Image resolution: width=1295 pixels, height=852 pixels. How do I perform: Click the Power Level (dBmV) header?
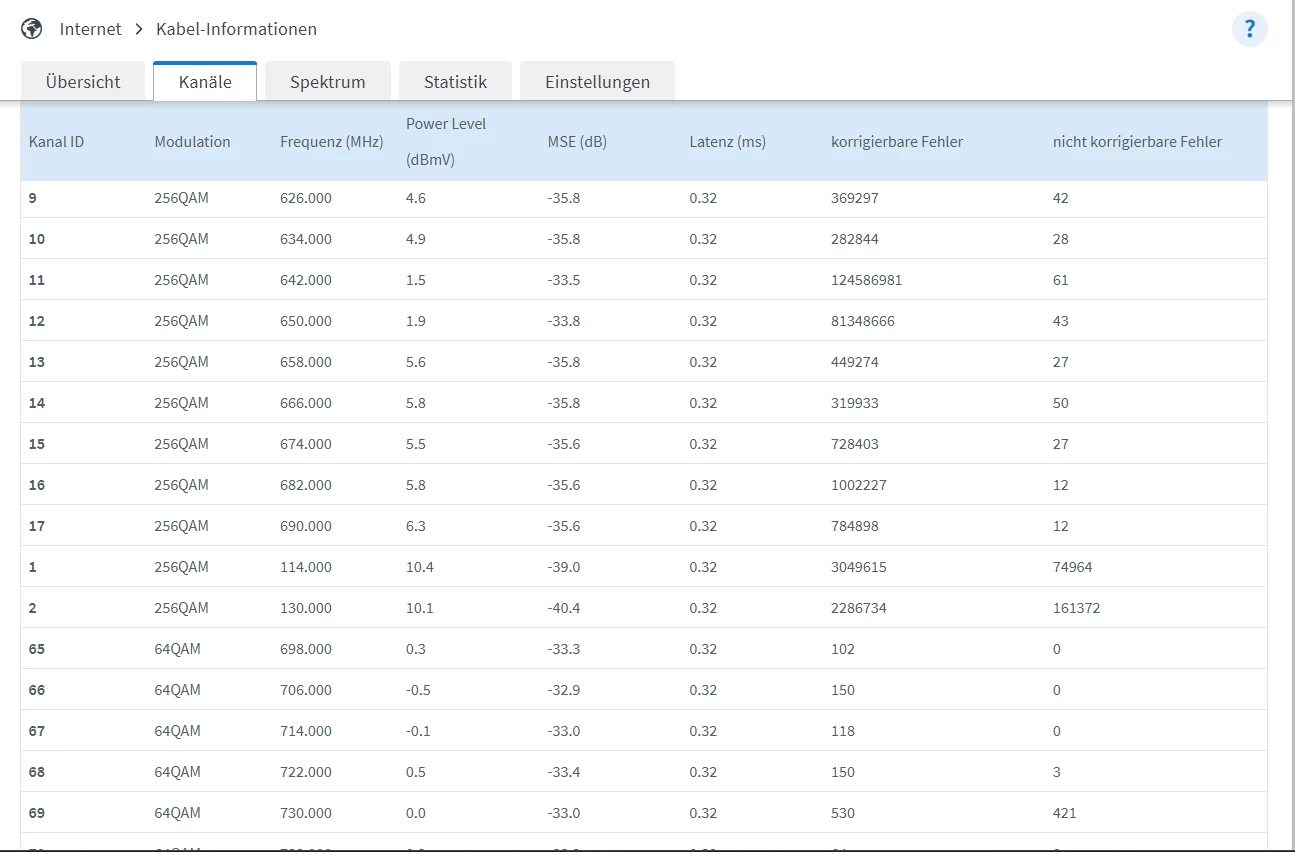pos(446,141)
